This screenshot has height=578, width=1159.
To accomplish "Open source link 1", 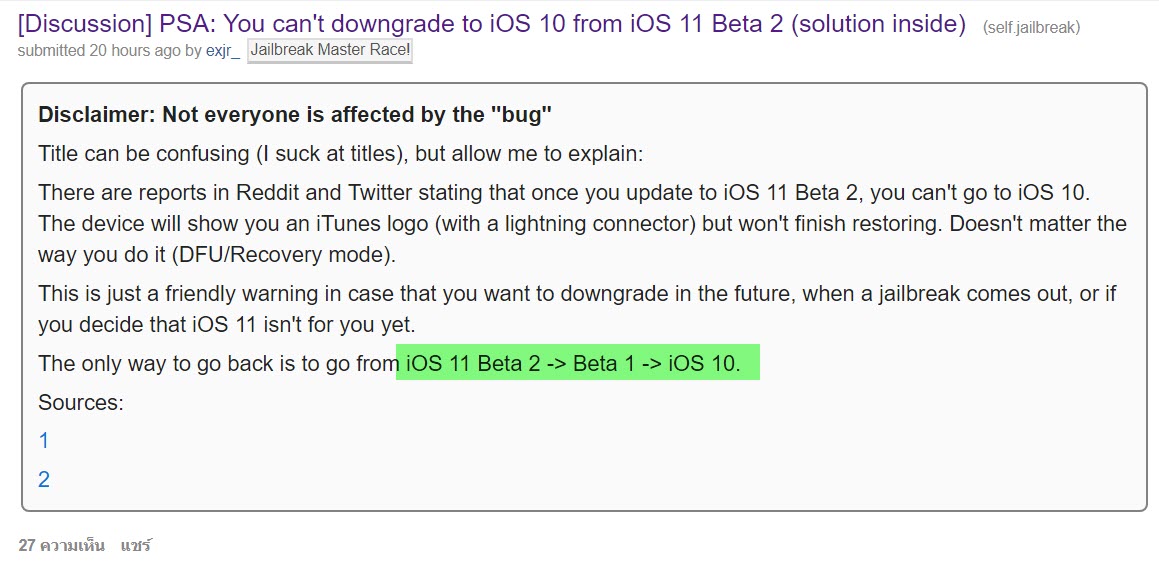I will pos(43,440).
